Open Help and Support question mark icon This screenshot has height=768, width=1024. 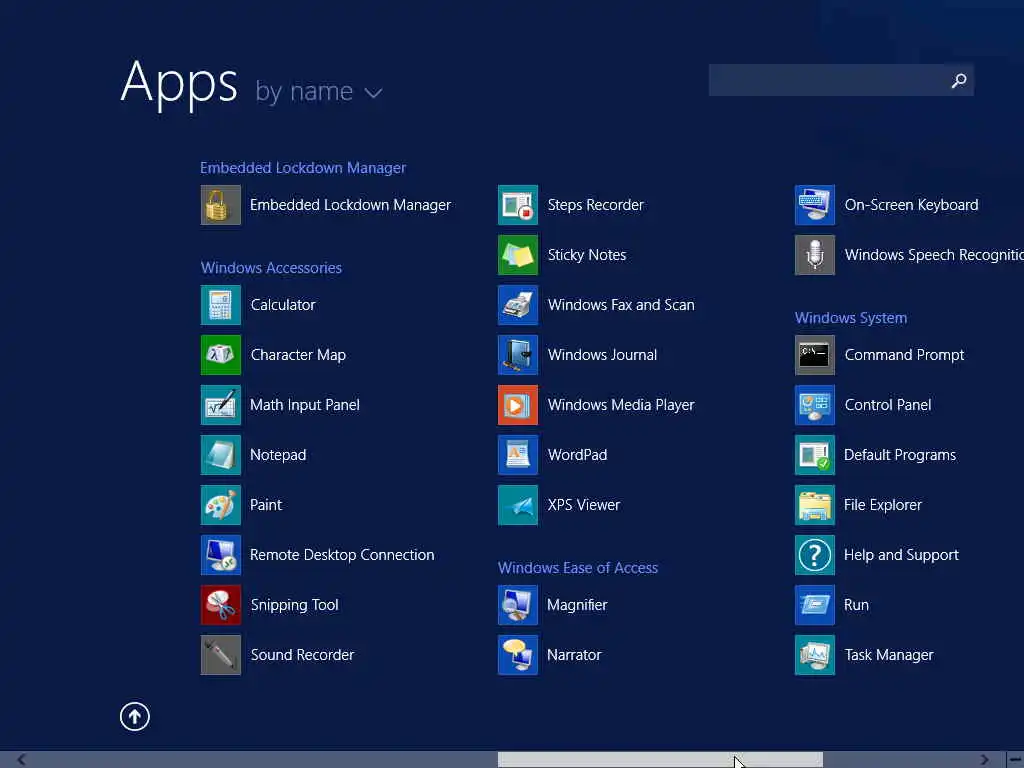pyautogui.click(x=815, y=555)
